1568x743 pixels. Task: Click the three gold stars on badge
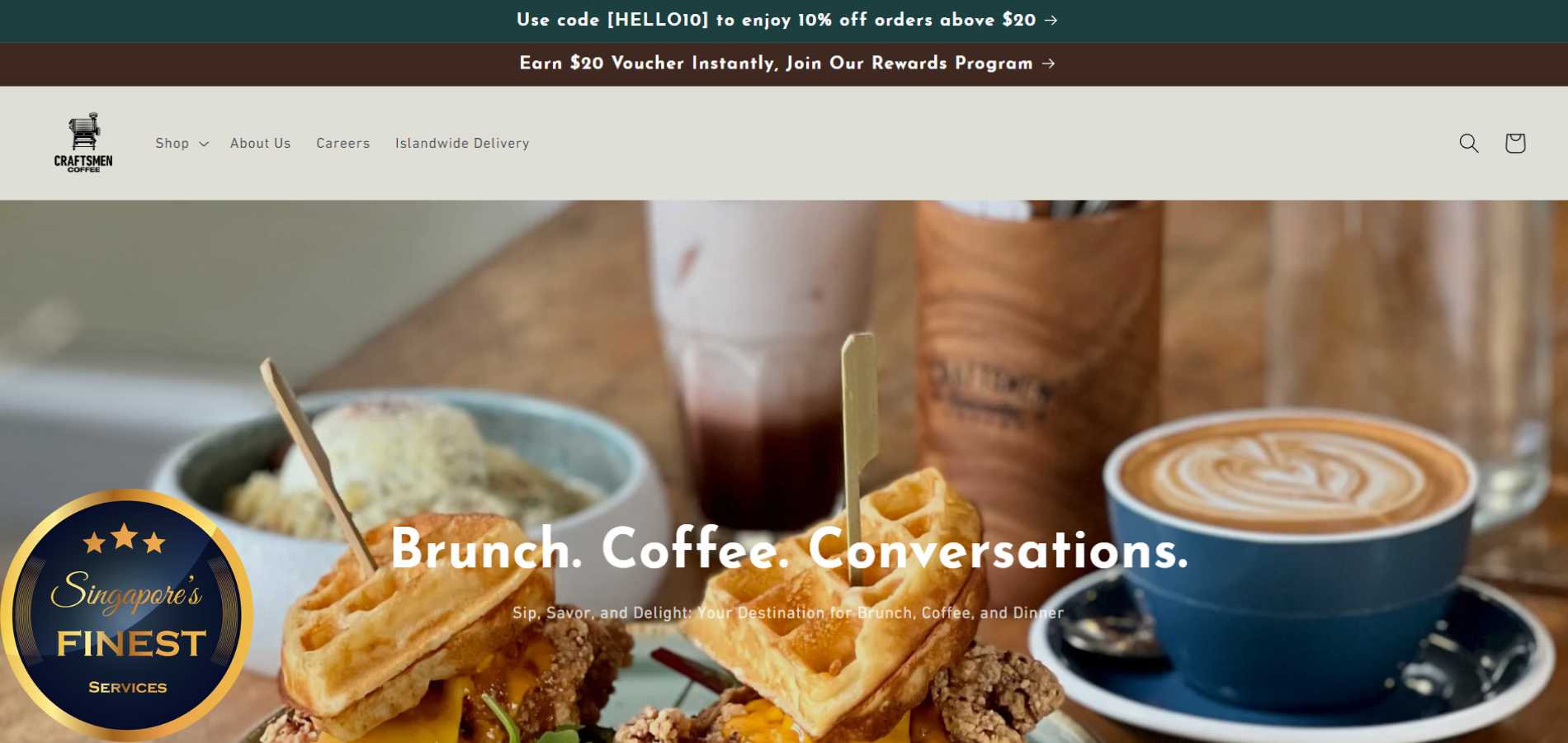coord(125,538)
